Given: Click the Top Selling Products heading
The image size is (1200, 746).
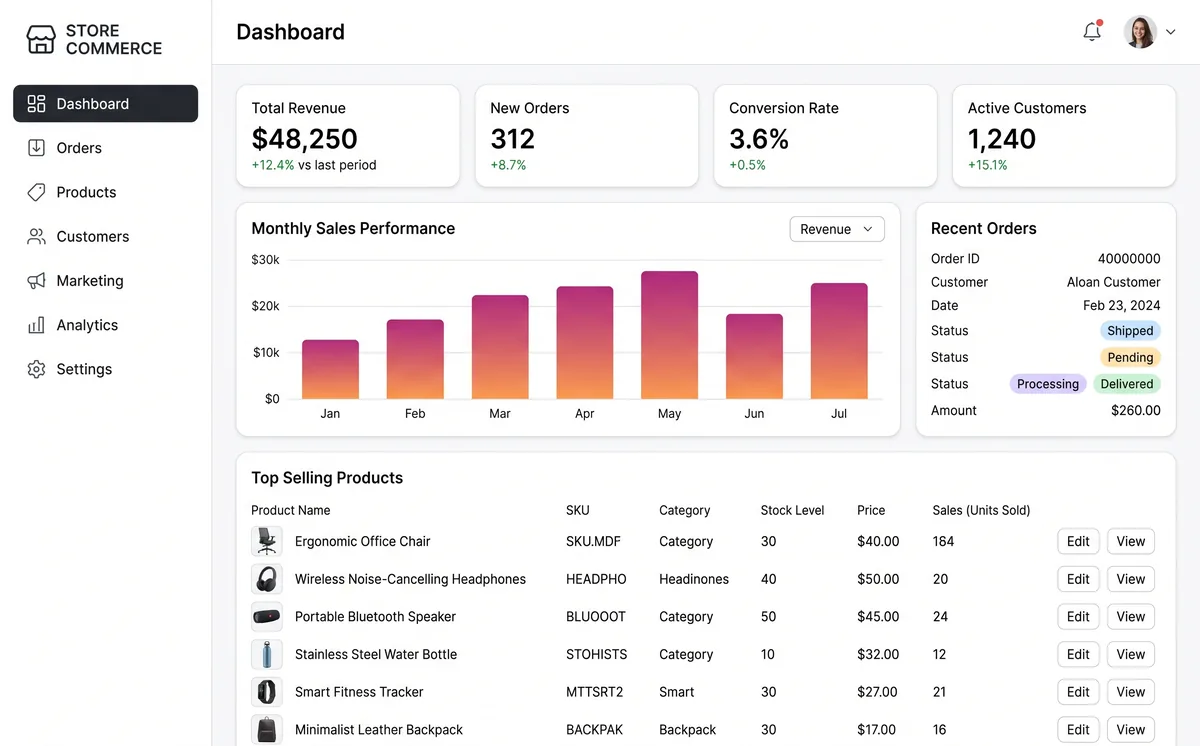Looking at the screenshot, I should point(327,478).
